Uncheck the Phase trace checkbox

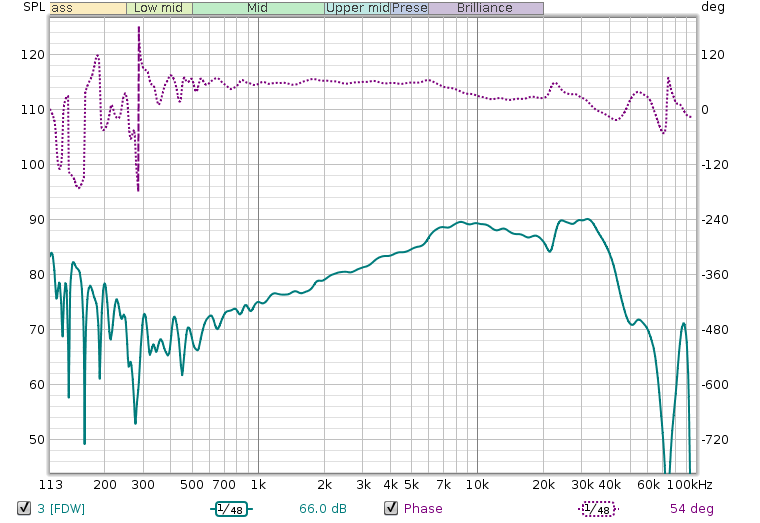(x=391, y=508)
